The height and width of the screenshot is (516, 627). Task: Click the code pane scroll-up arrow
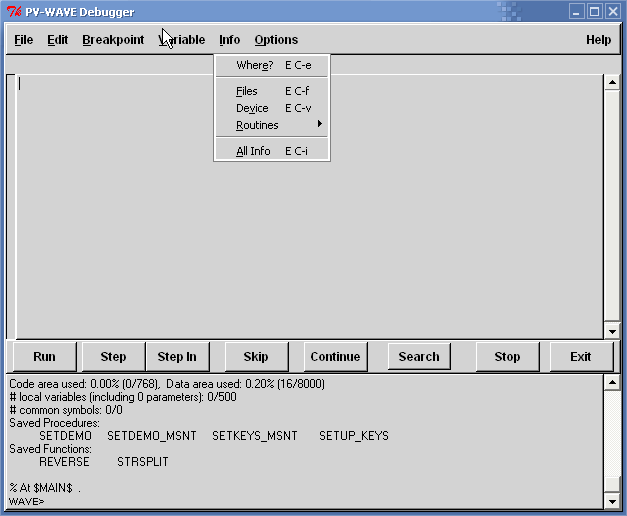[x=612, y=83]
